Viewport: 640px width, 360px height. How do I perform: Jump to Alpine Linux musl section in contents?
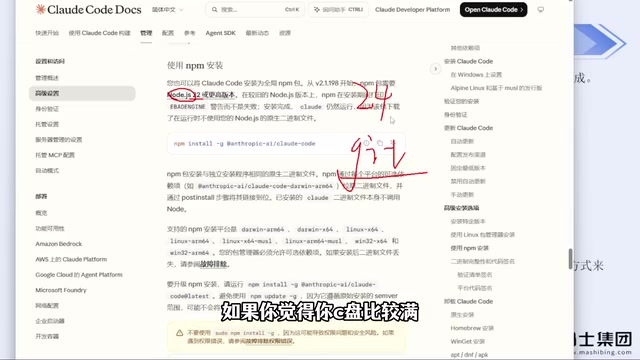(496, 88)
